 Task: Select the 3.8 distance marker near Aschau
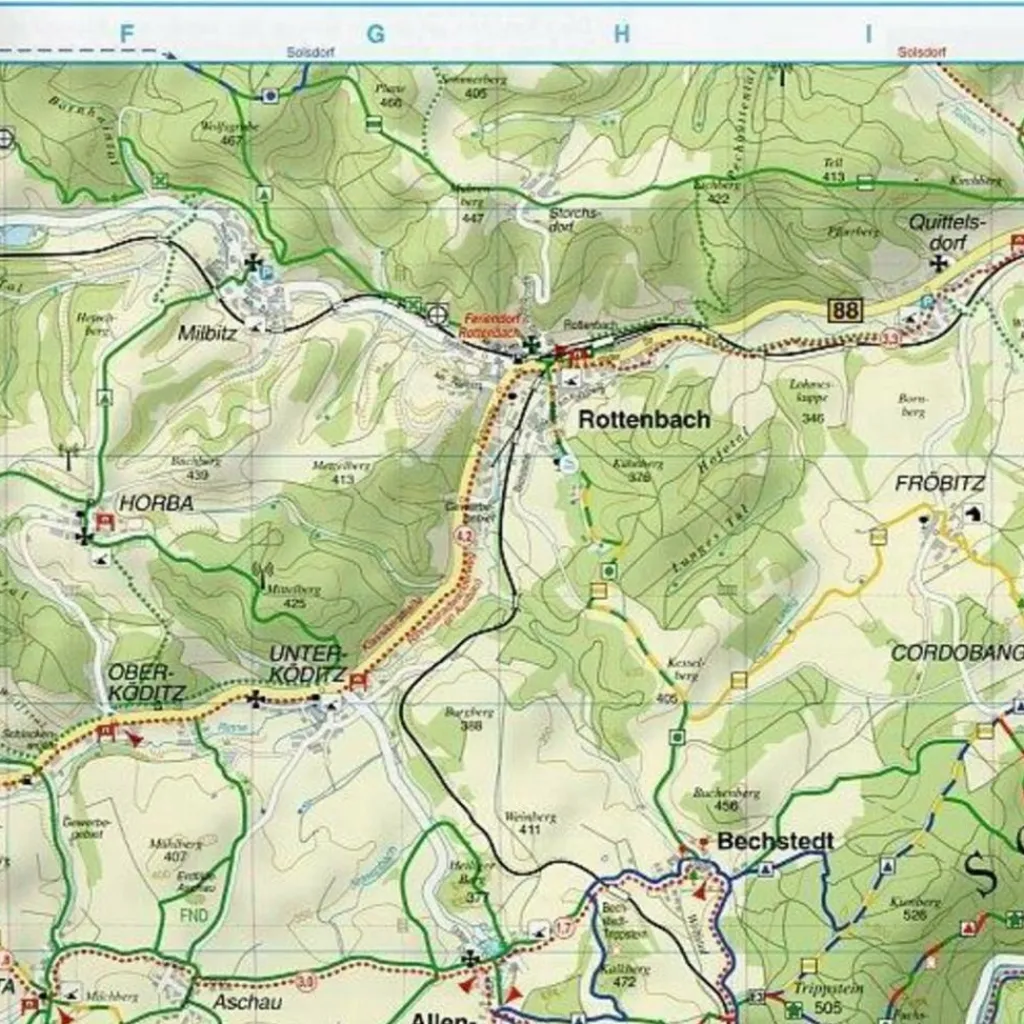pyautogui.click(x=306, y=981)
